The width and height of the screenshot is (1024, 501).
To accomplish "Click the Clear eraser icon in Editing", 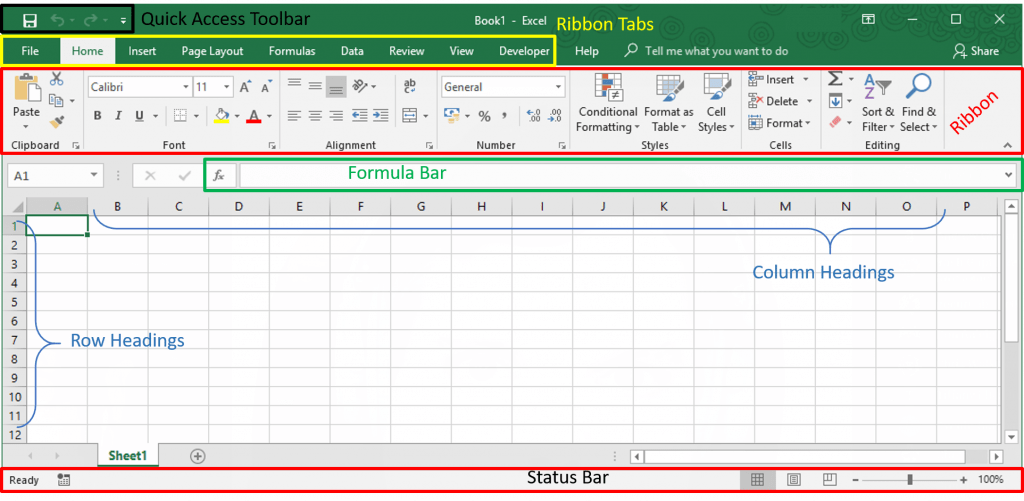I will point(835,122).
